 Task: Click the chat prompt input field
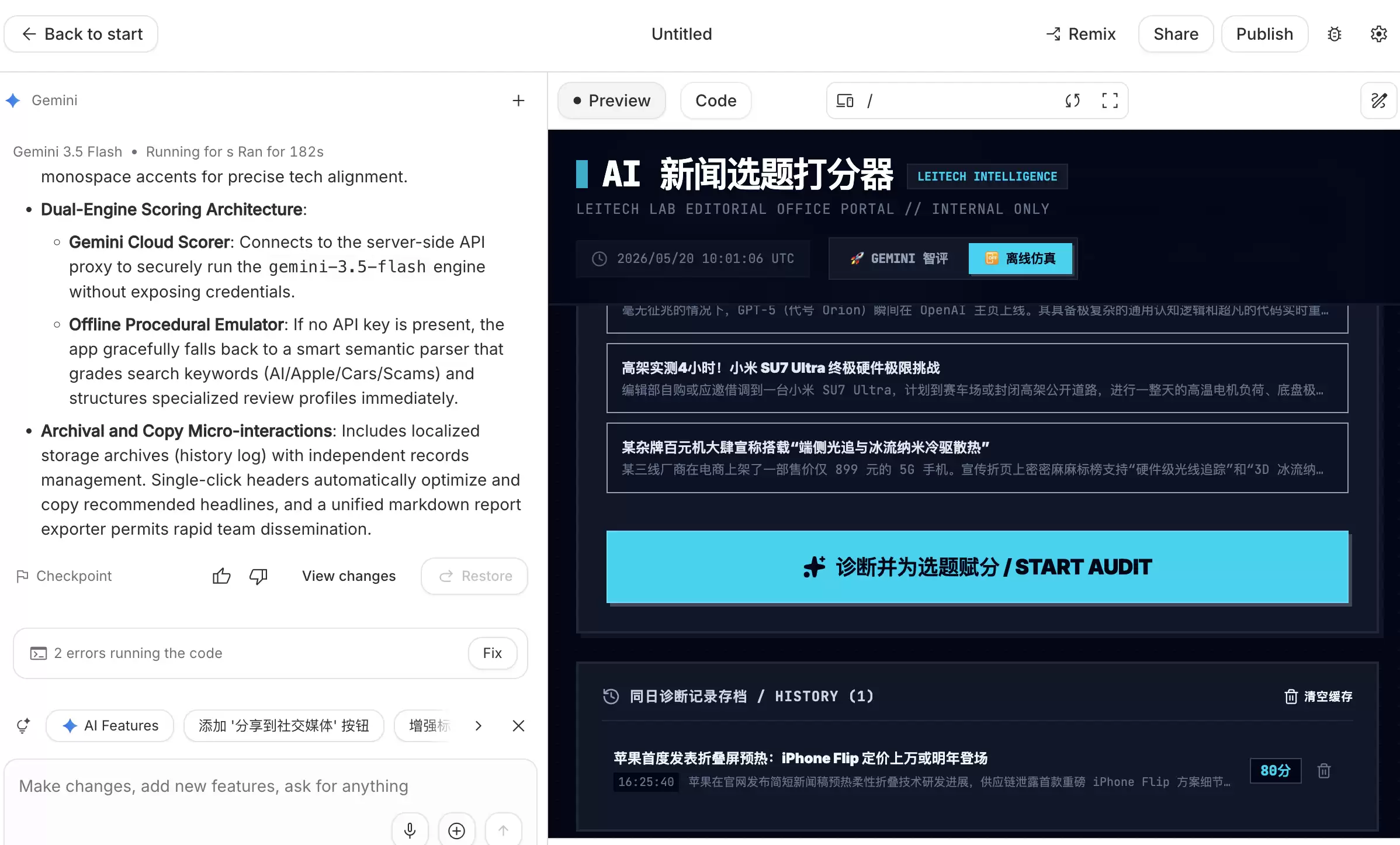[x=270, y=786]
